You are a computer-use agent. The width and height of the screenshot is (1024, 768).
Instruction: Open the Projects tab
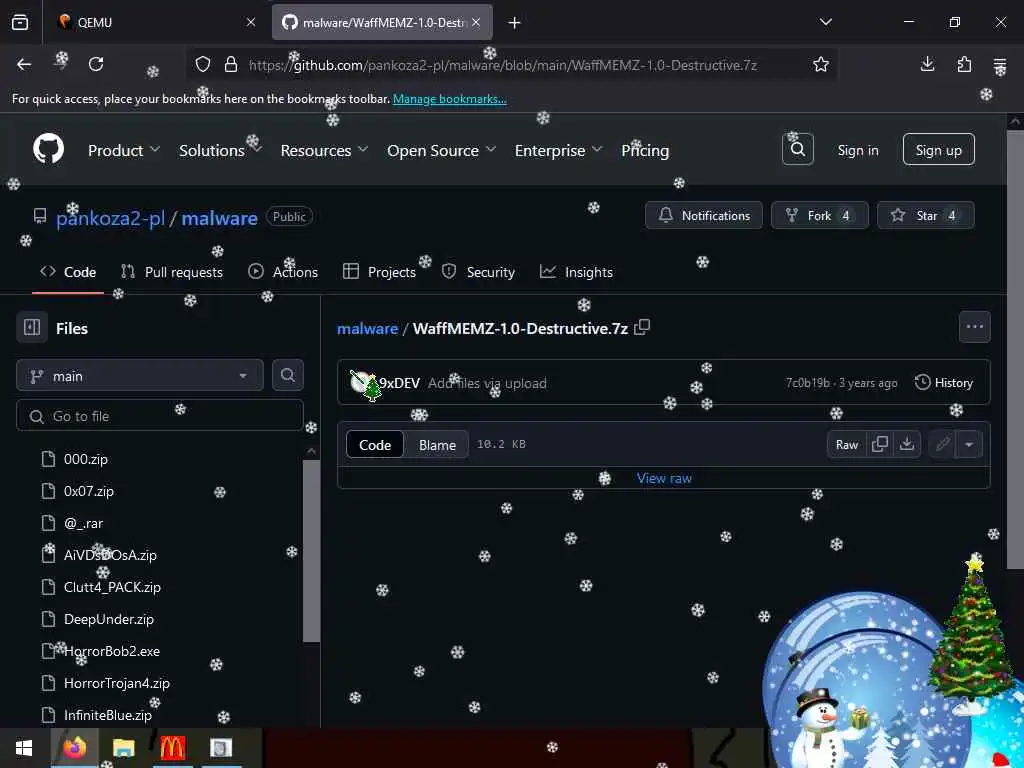(379, 272)
